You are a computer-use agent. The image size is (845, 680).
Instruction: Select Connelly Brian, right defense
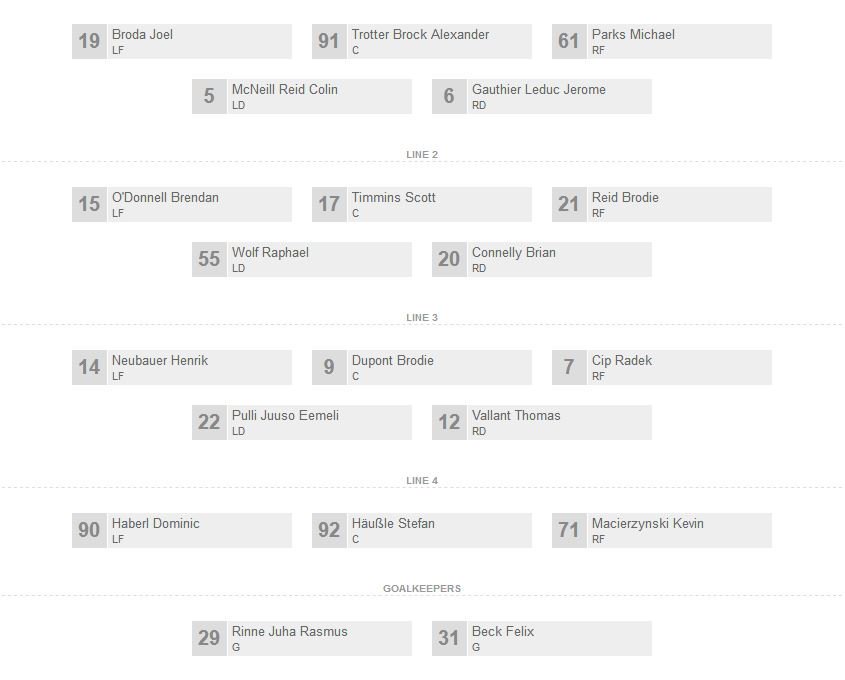click(541, 260)
